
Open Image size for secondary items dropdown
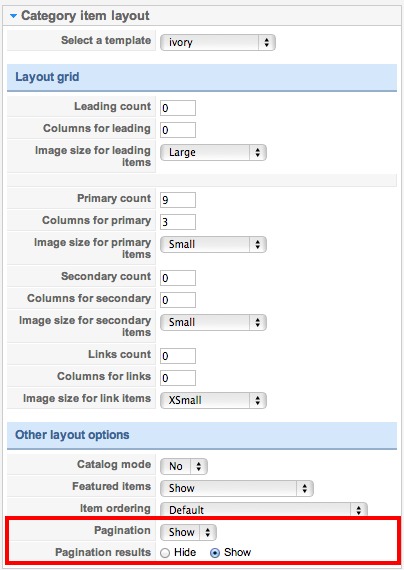click(213, 322)
